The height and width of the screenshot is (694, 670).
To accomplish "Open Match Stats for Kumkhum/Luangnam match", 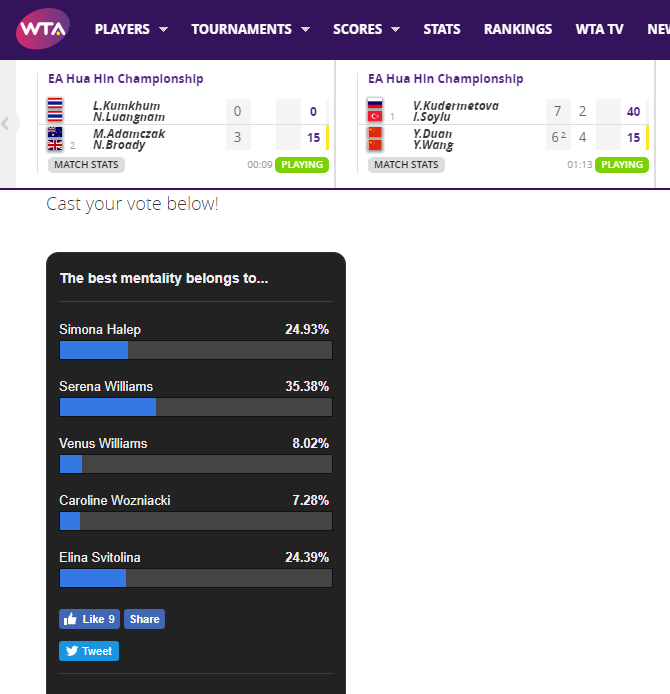I will [x=87, y=165].
